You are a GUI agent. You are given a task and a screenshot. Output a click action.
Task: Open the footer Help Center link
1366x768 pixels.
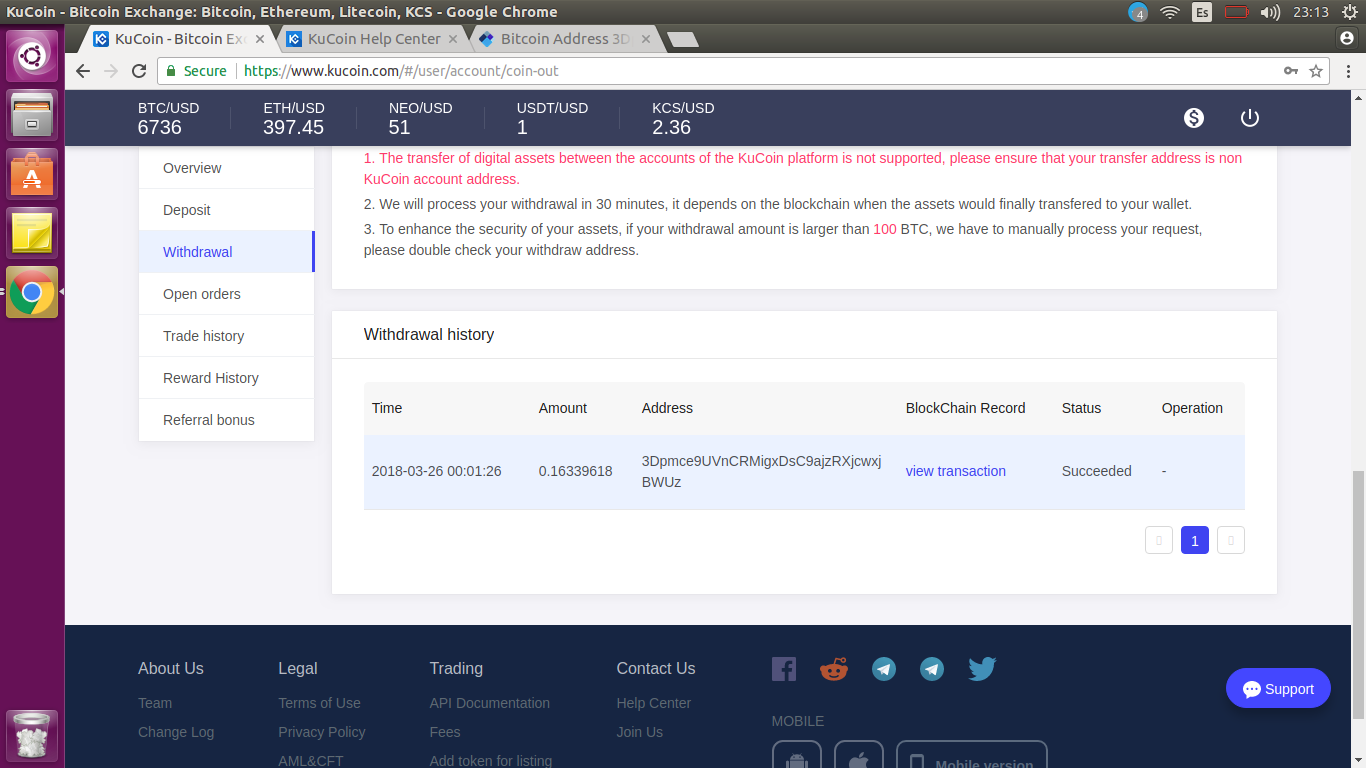pos(654,703)
